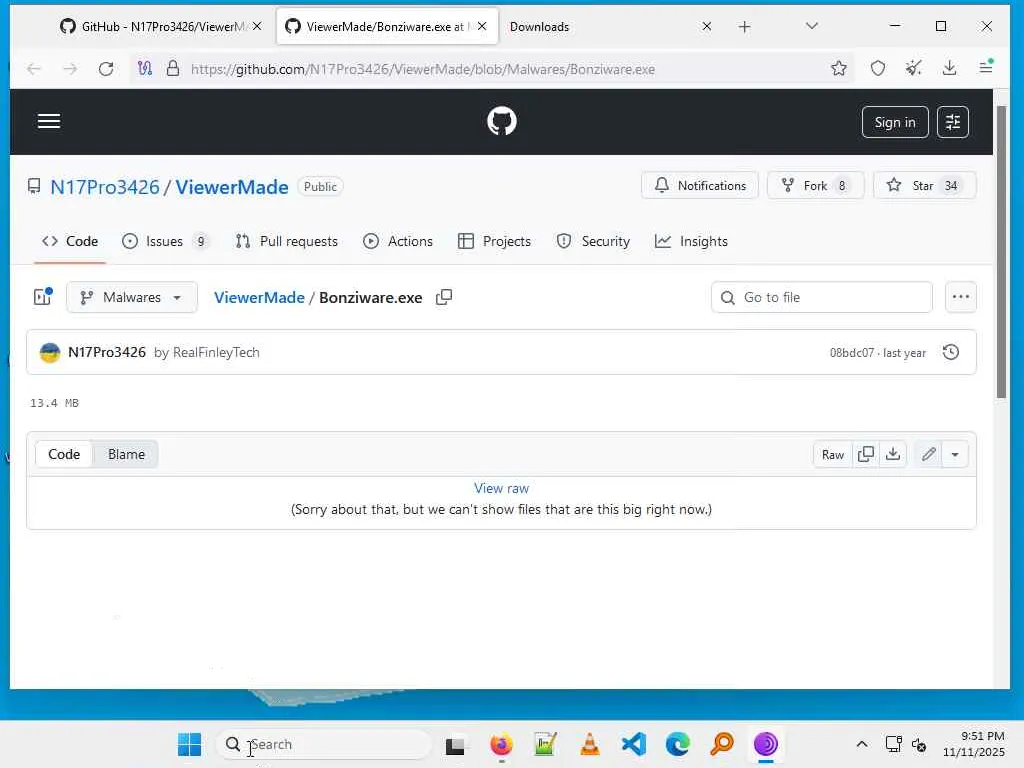Fork the repository
1024x768 pixels.
click(x=816, y=185)
